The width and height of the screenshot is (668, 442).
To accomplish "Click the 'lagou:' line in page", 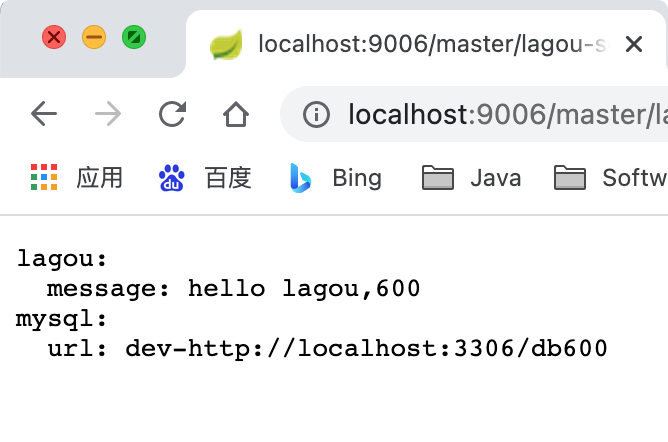I will (x=62, y=258).
